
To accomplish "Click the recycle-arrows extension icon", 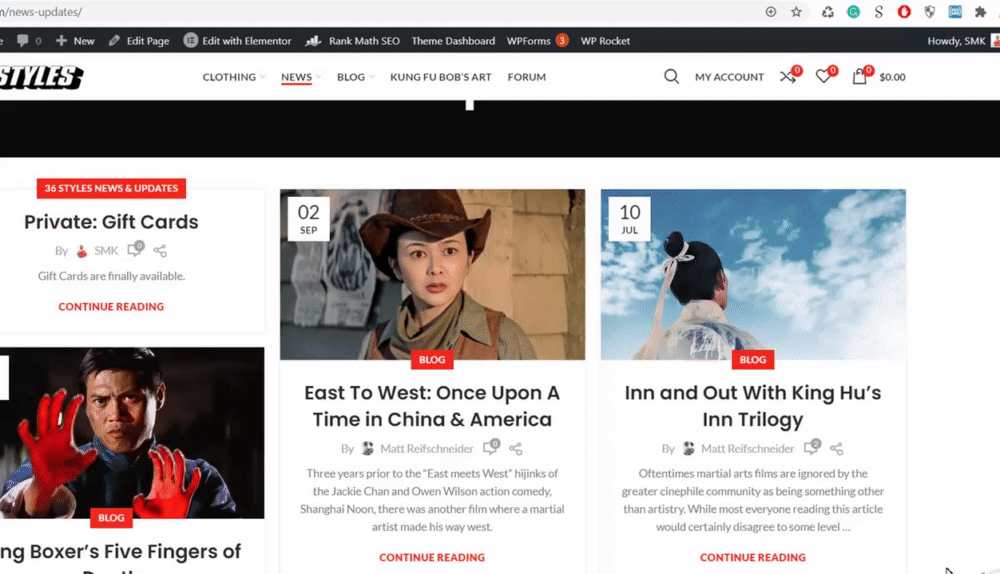I will (x=827, y=11).
